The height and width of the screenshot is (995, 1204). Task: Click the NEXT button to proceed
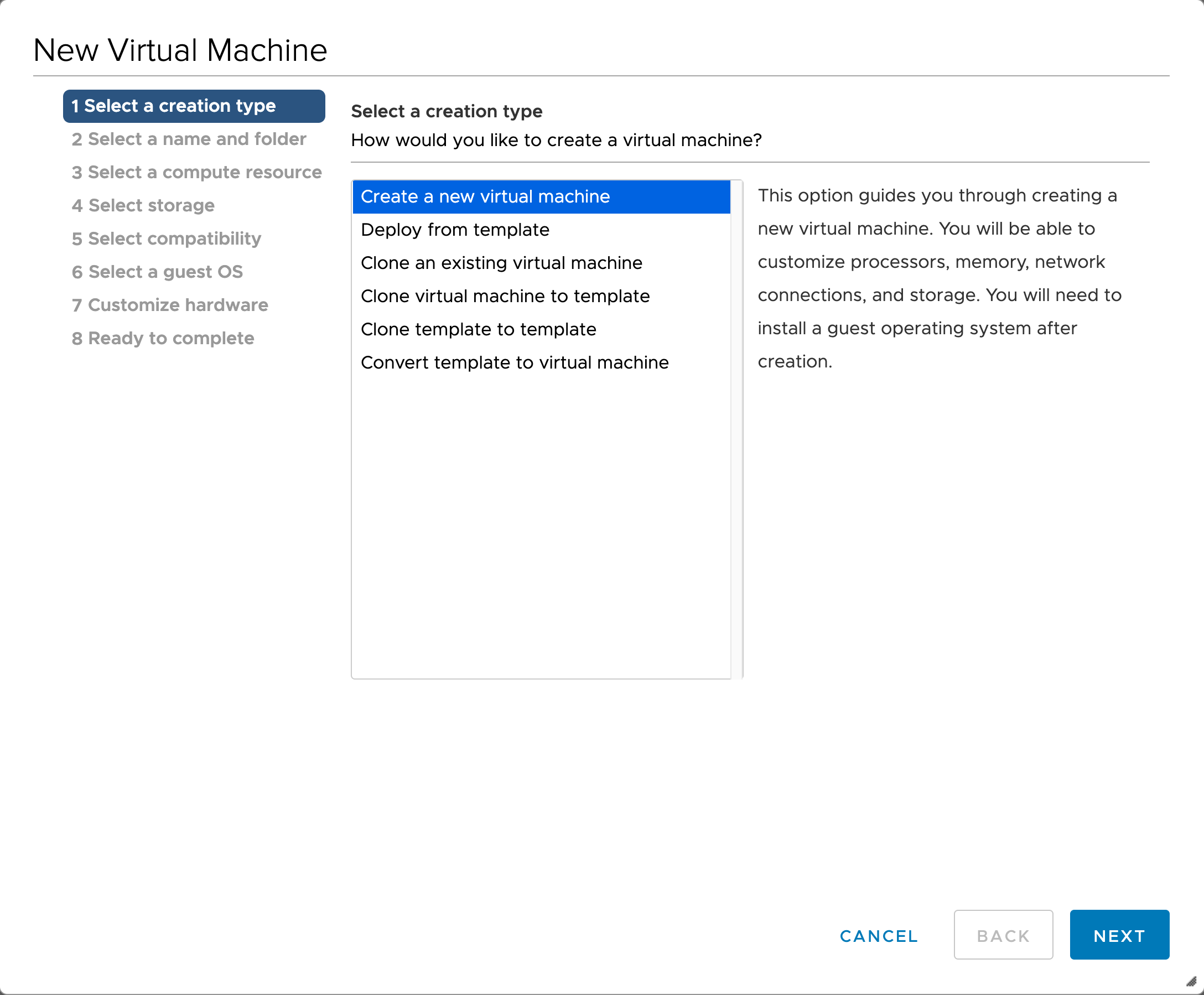(x=1120, y=935)
